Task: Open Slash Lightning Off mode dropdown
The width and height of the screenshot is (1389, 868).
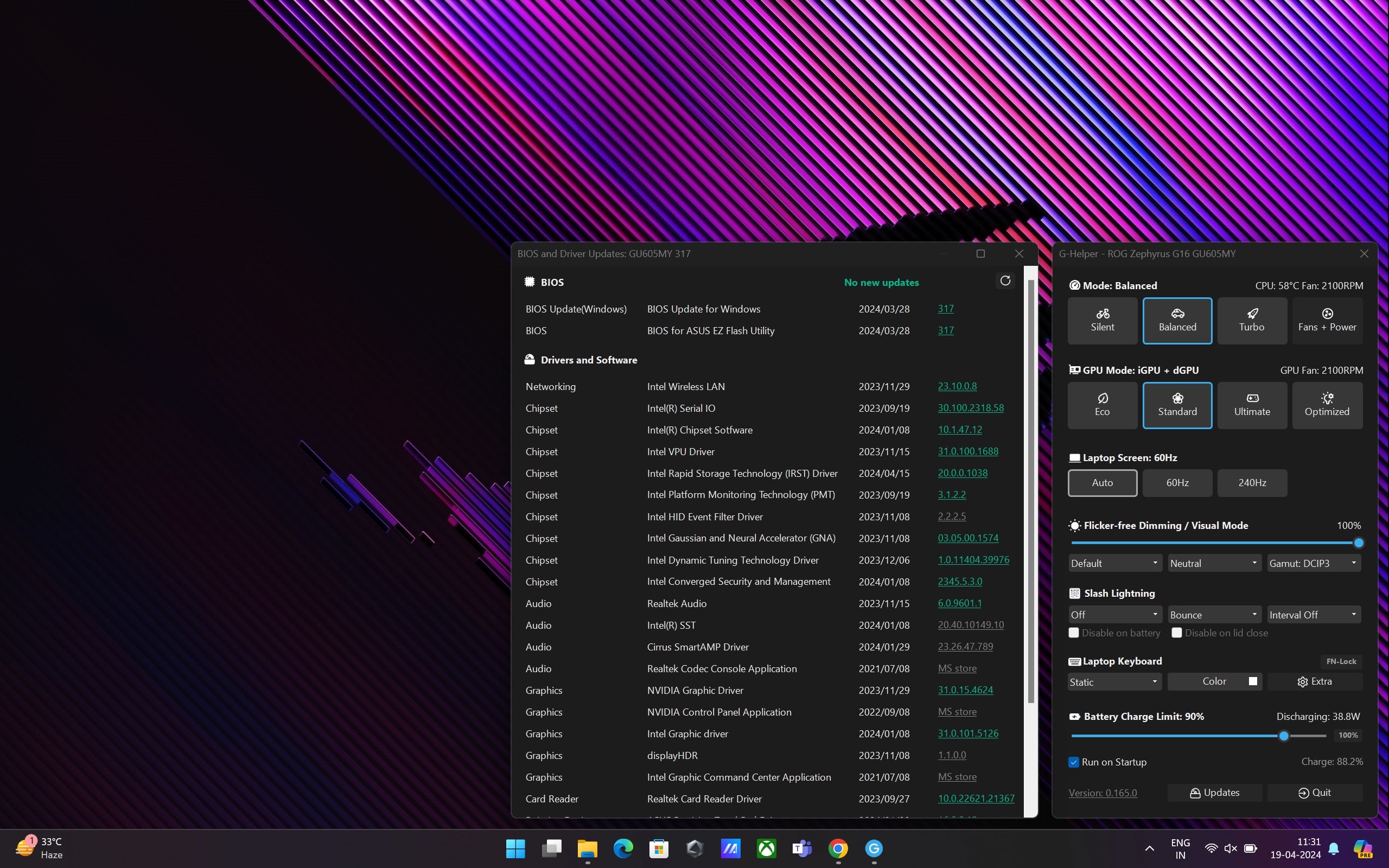Action: (1114, 614)
